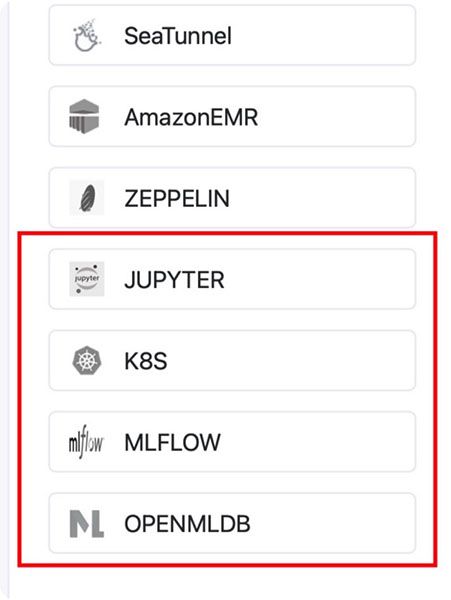Click empty right side of ZEPPELIN card
Screen dimensions: 451x600
[x=325, y=198]
